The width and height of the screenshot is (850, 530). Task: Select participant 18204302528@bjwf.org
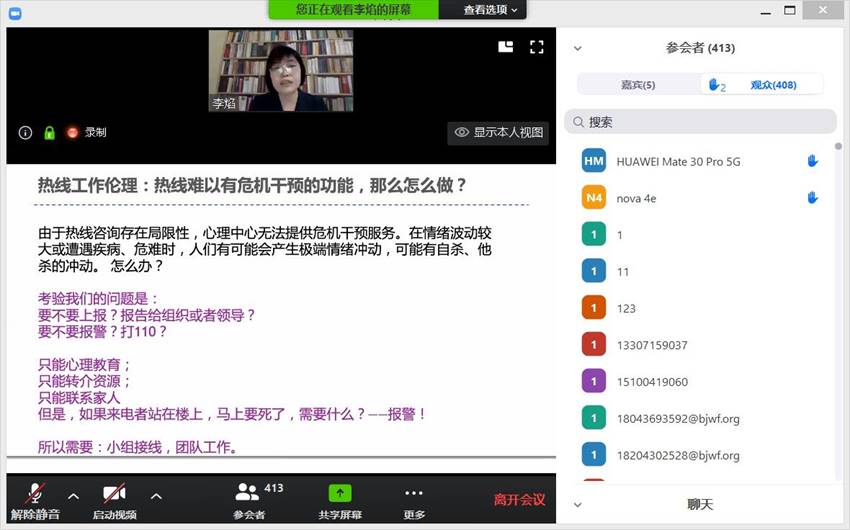(x=702, y=456)
